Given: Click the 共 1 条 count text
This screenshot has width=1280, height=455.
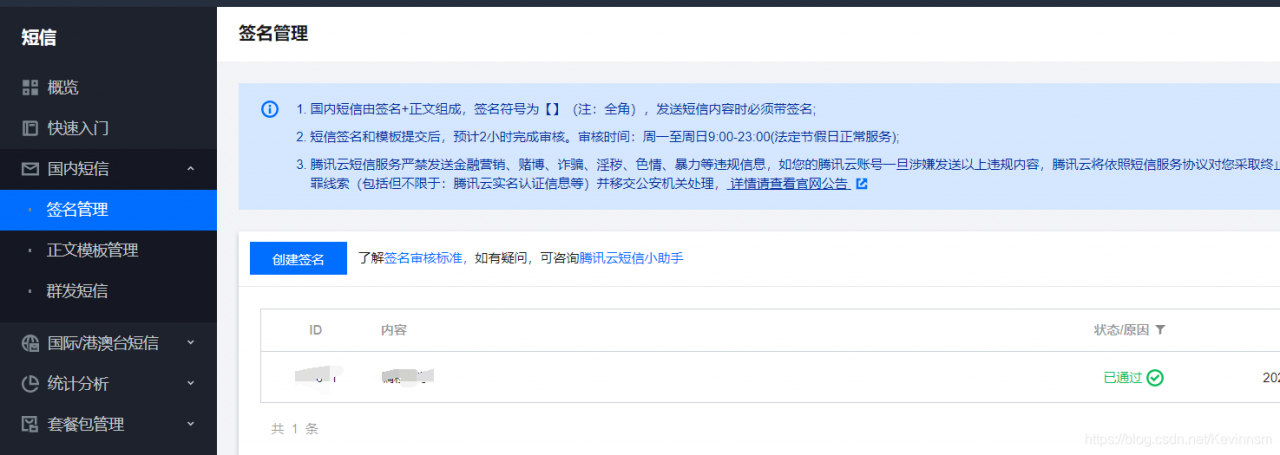Looking at the screenshot, I should 295,429.
